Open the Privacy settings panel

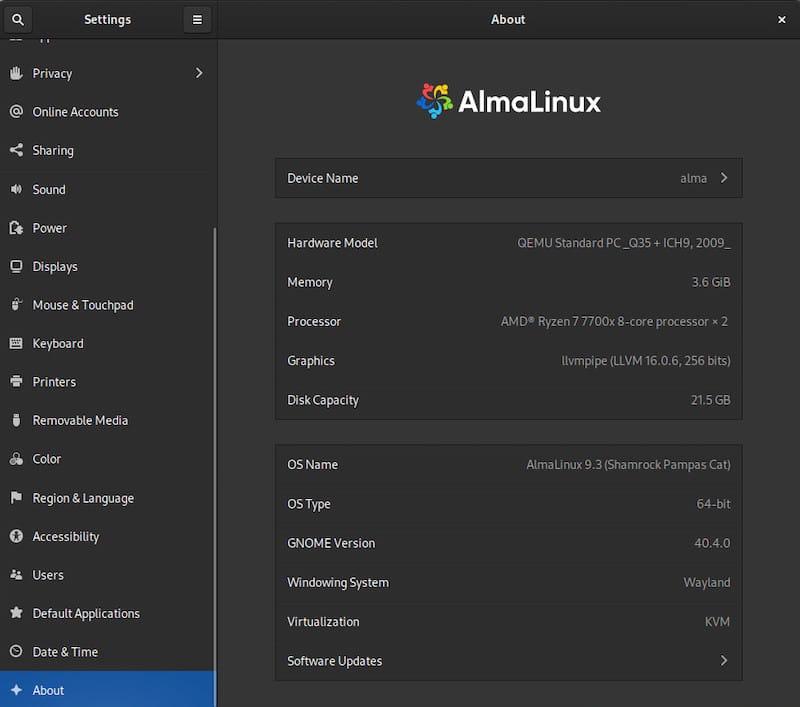(x=107, y=73)
